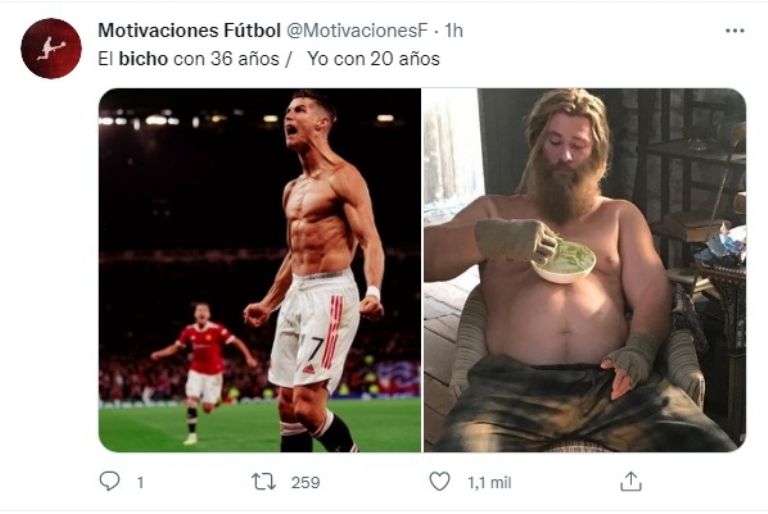Open the three-dot more options menu
This screenshot has height=514, width=768.
(x=735, y=31)
